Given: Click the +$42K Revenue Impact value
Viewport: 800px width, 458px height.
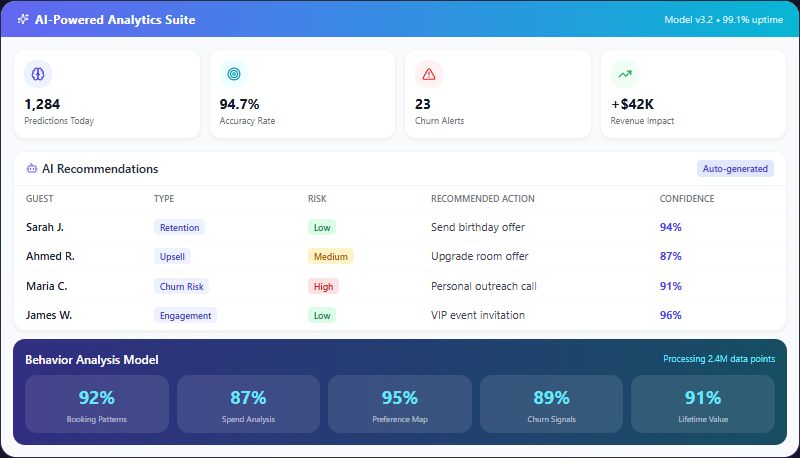Looking at the screenshot, I should [632, 105].
